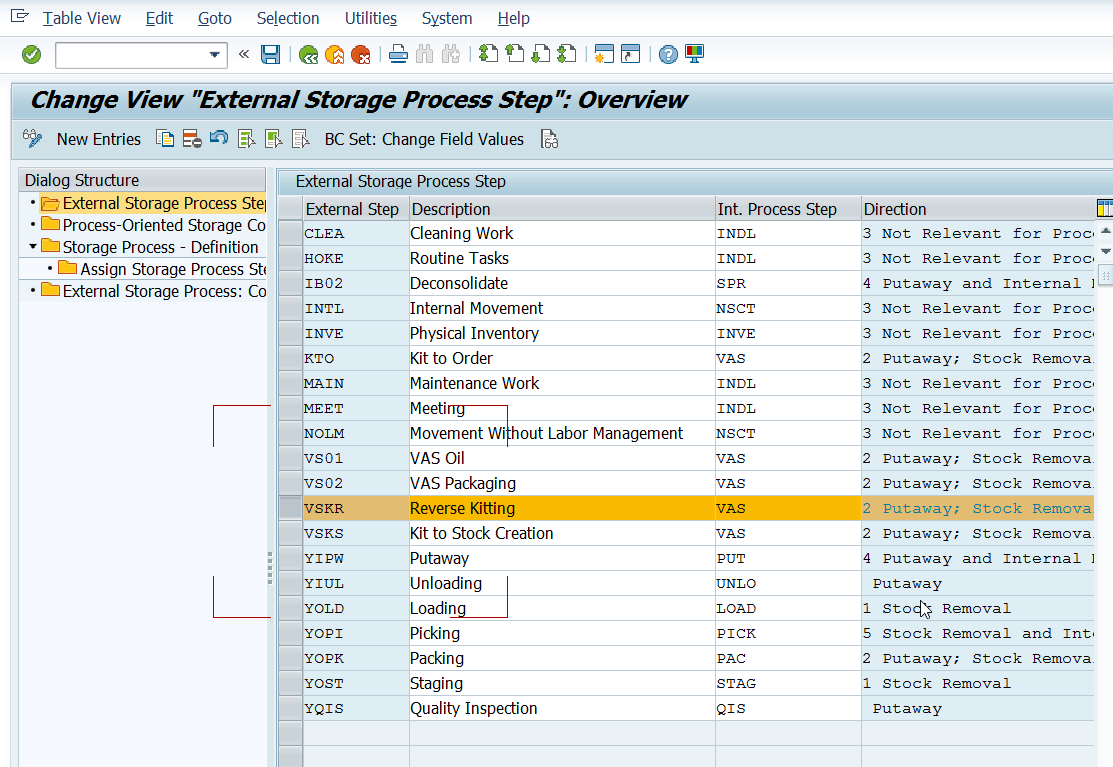The width and height of the screenshot is (1113, 767).
Task: Click the External Step column header
Action: pyautogui.click(x=356, y=209)
